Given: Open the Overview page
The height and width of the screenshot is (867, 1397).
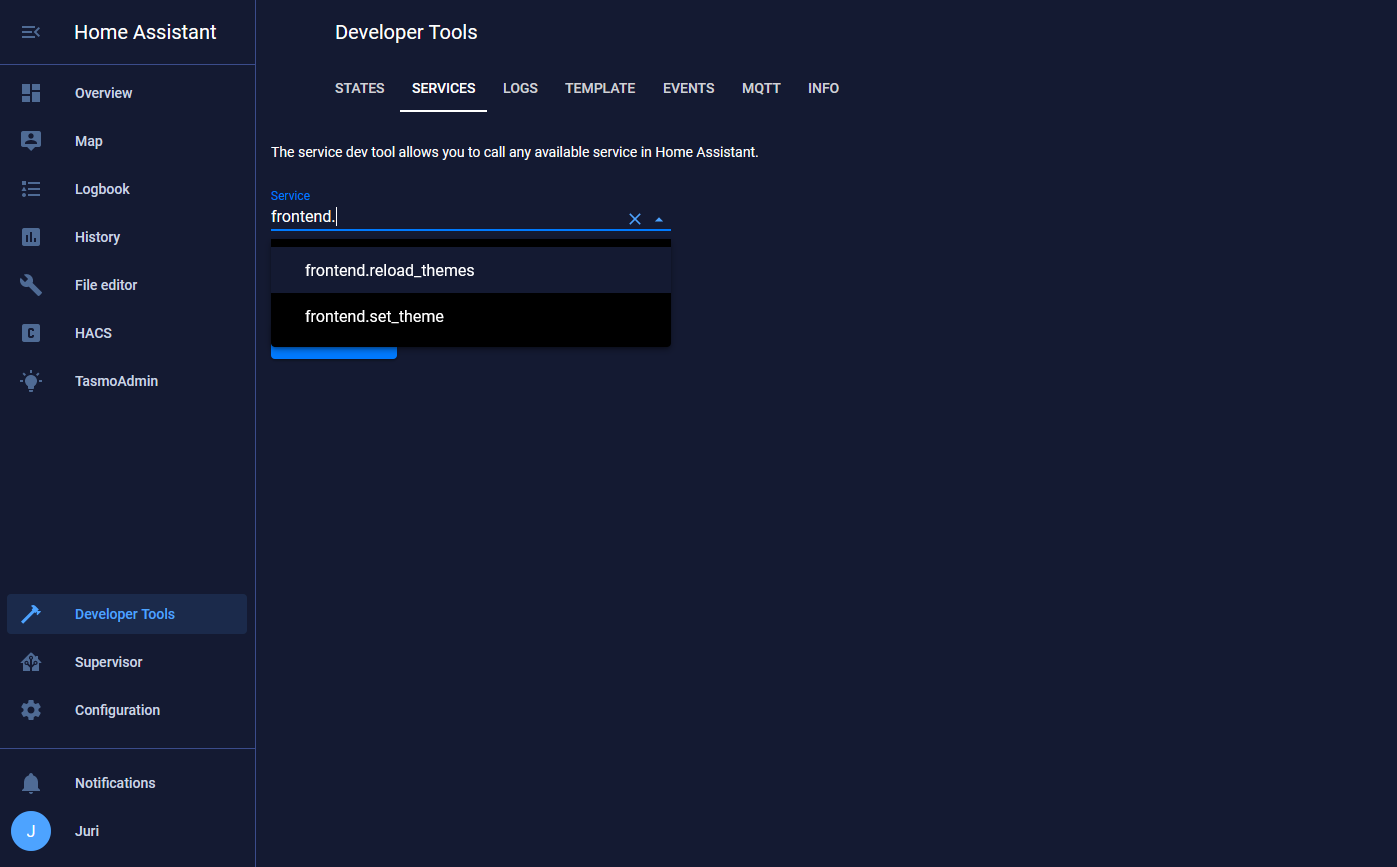Looking at the screenshot, I should click(127, 93).
